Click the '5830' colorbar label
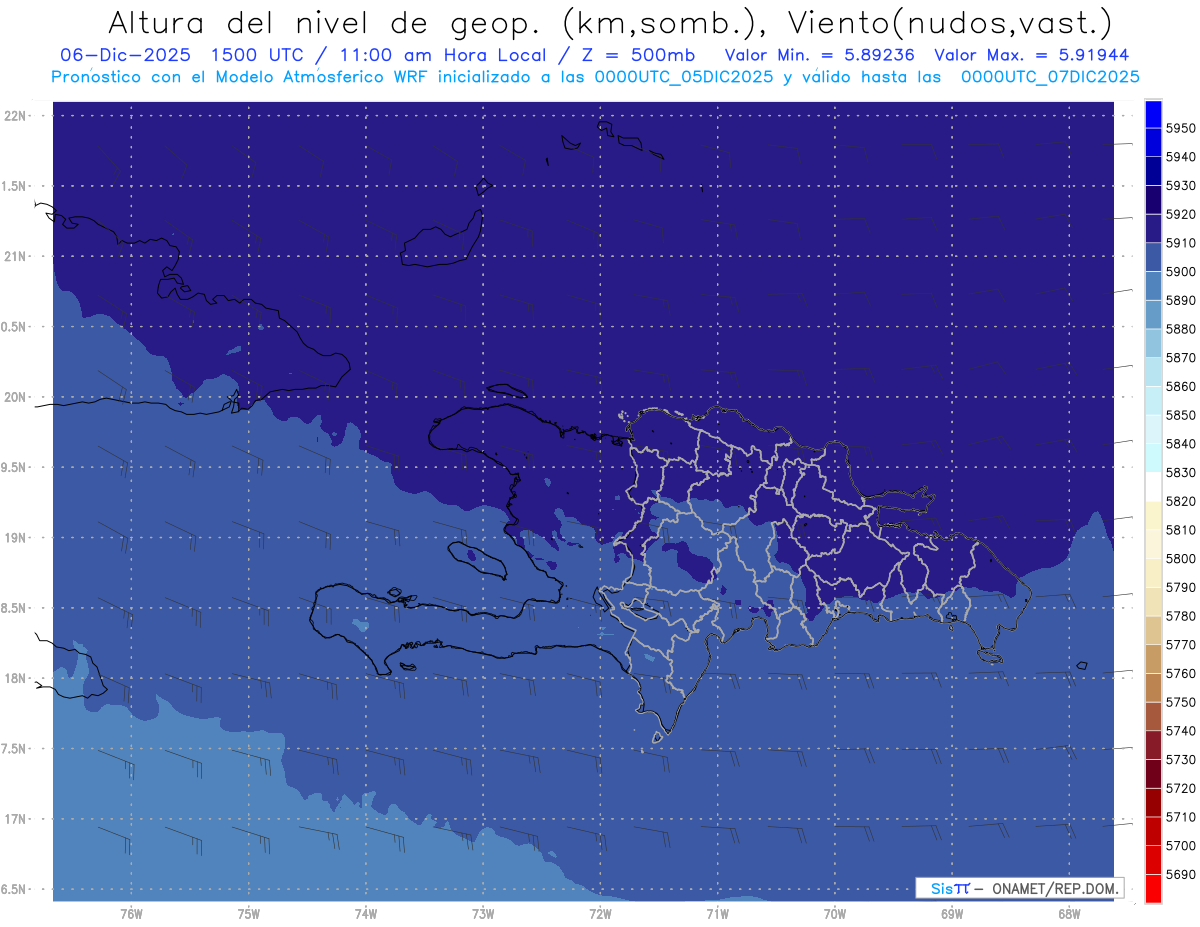 pos(1181,472)
